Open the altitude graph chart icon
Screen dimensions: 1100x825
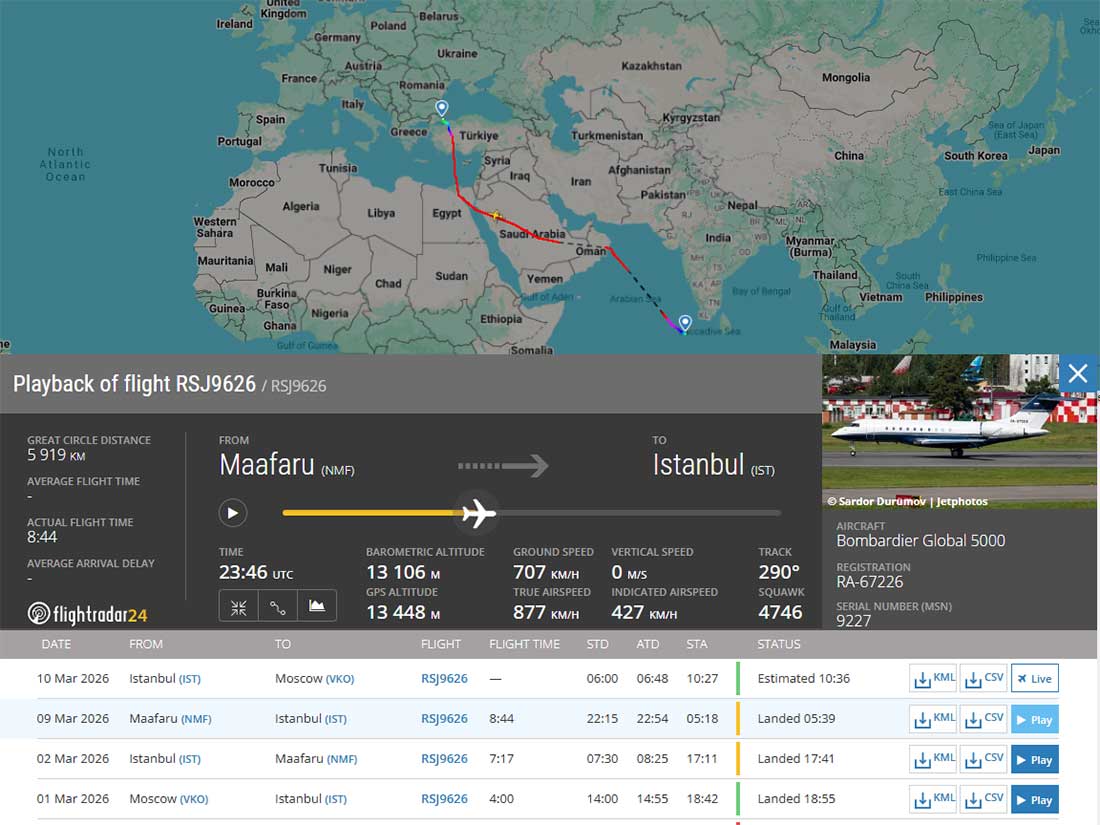click(317, 607)
